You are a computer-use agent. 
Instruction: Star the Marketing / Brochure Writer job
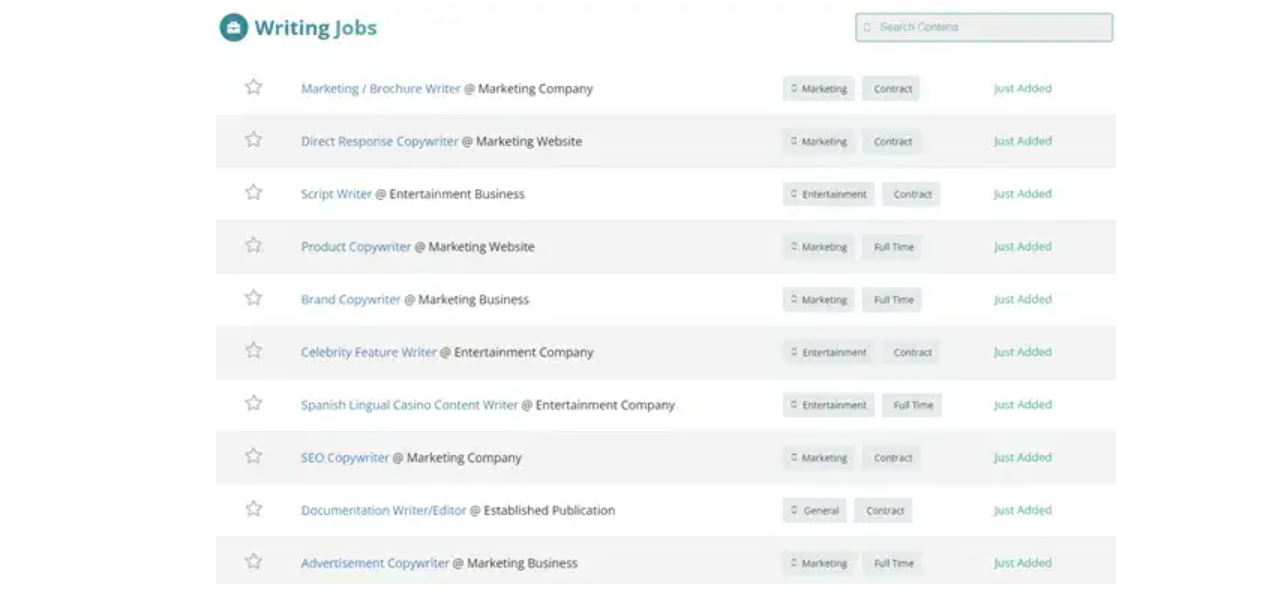(x=253, y=87)
